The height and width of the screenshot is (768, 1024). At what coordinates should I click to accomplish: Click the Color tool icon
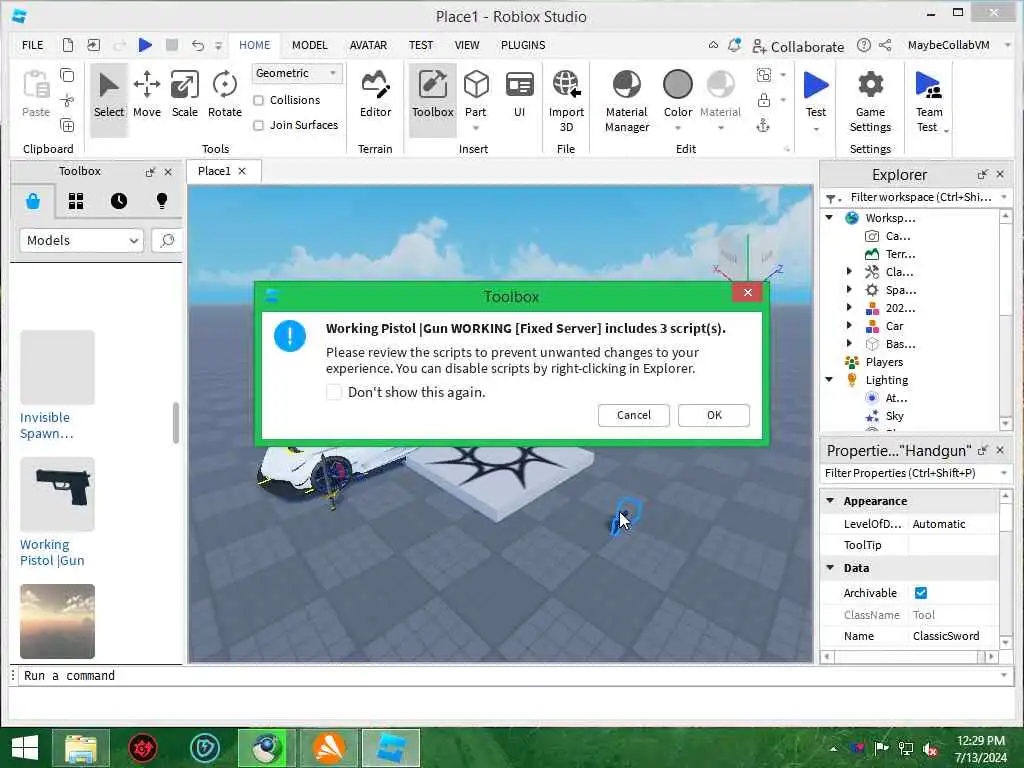678,85
